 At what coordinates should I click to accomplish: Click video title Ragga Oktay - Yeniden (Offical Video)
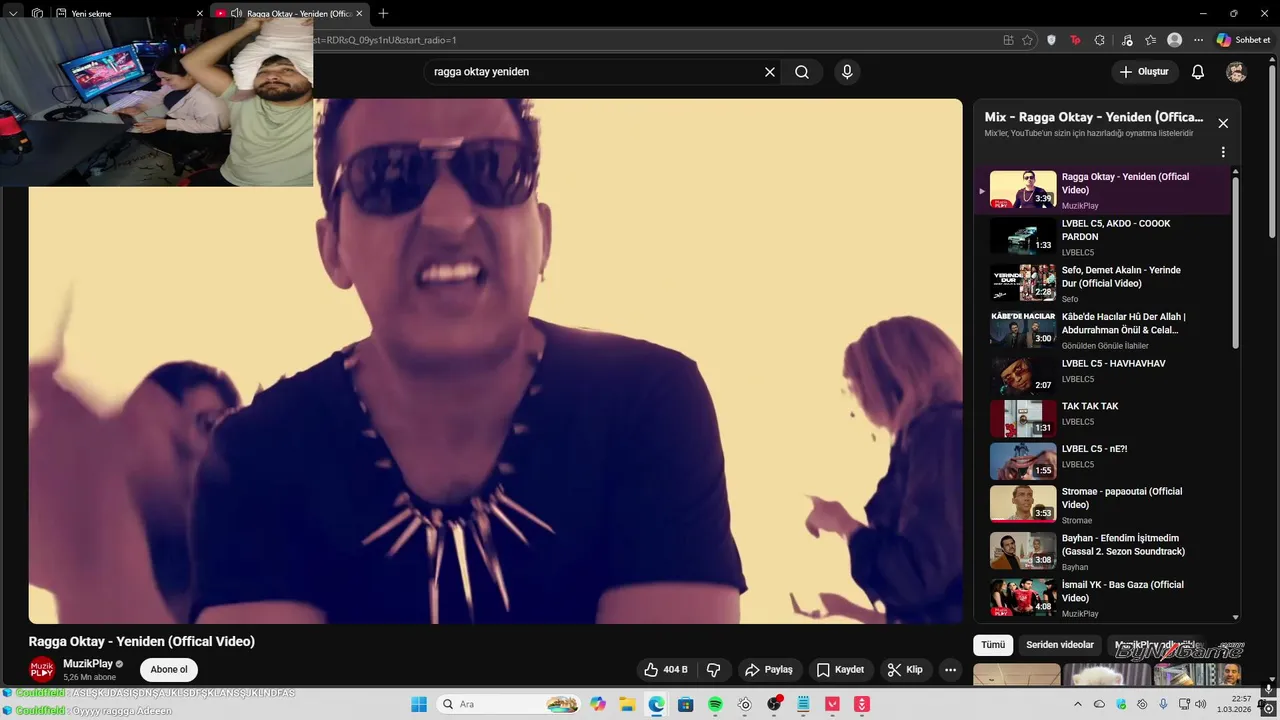pyautogui.click(x=142, y=641)
